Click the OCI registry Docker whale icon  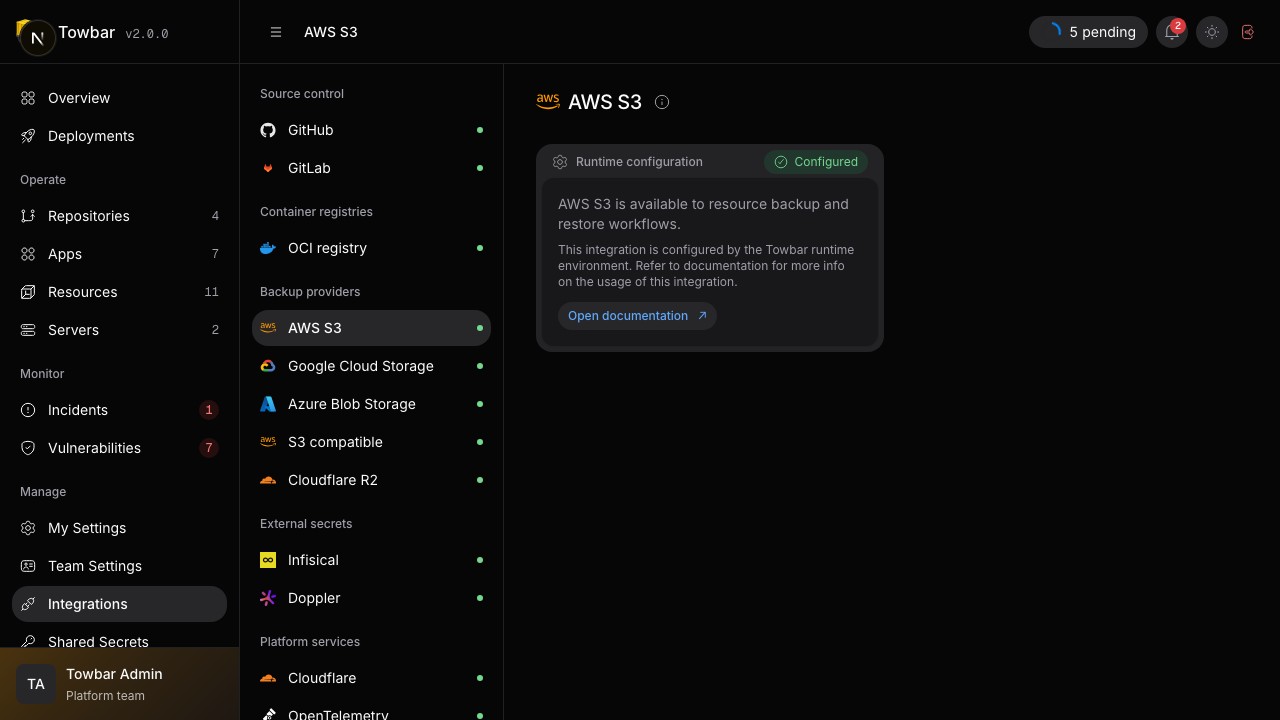point(268,248)
